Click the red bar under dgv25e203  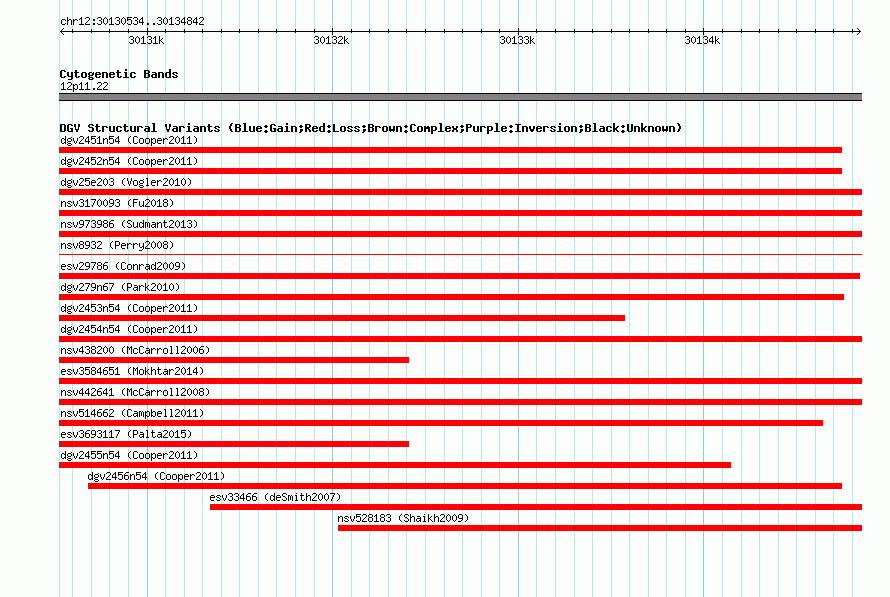460,192
